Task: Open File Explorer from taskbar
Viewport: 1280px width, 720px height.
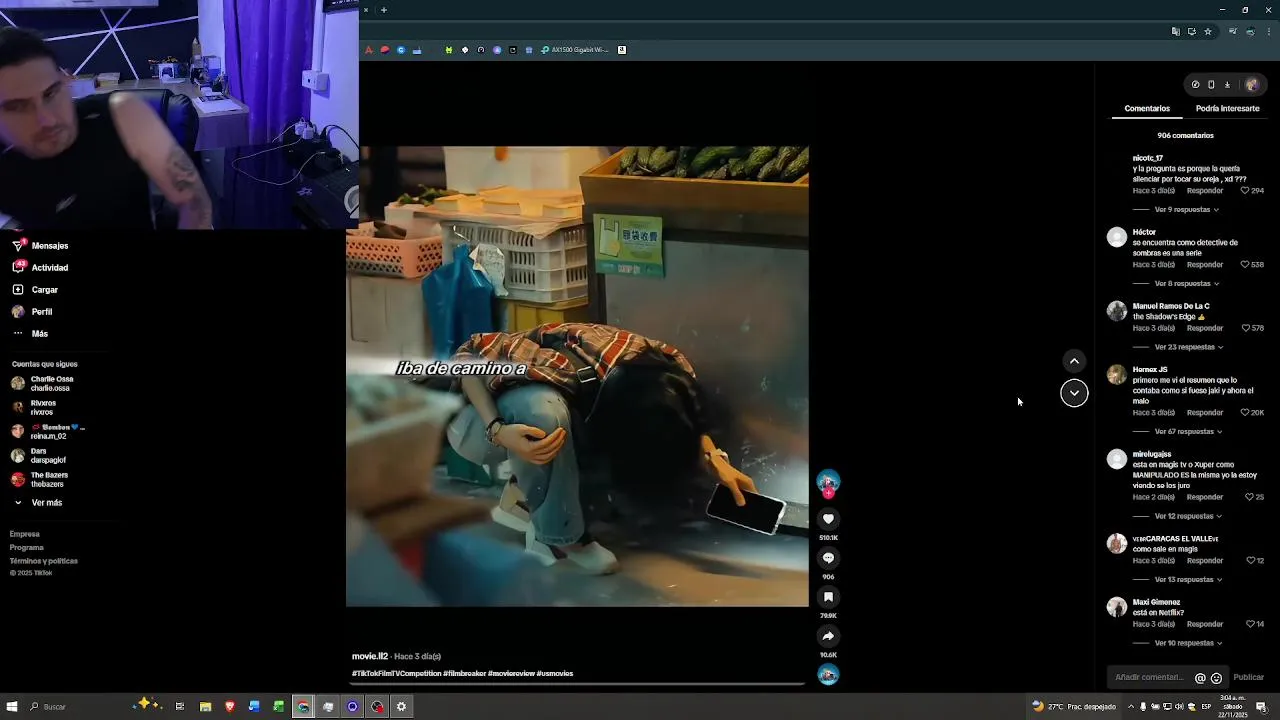Action: point(205,707)
